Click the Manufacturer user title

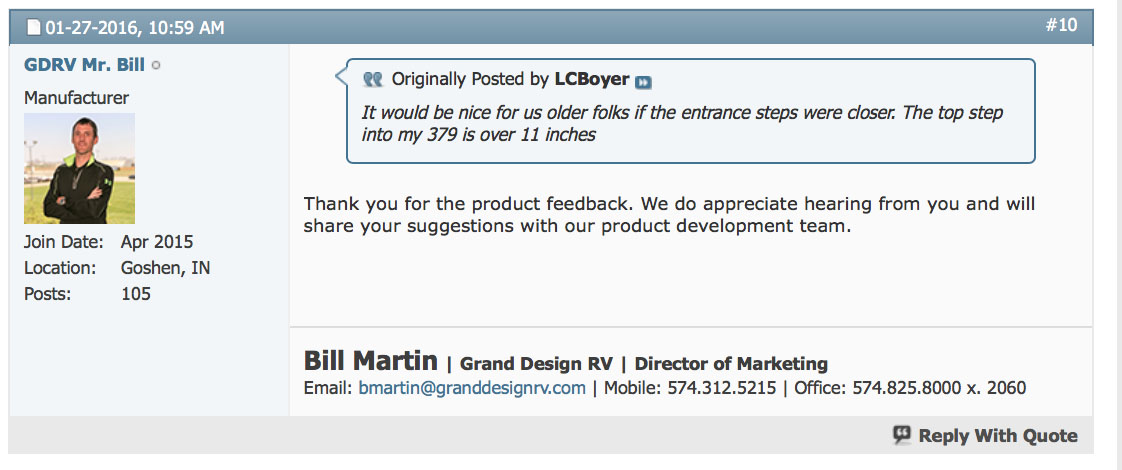[76, 98]
